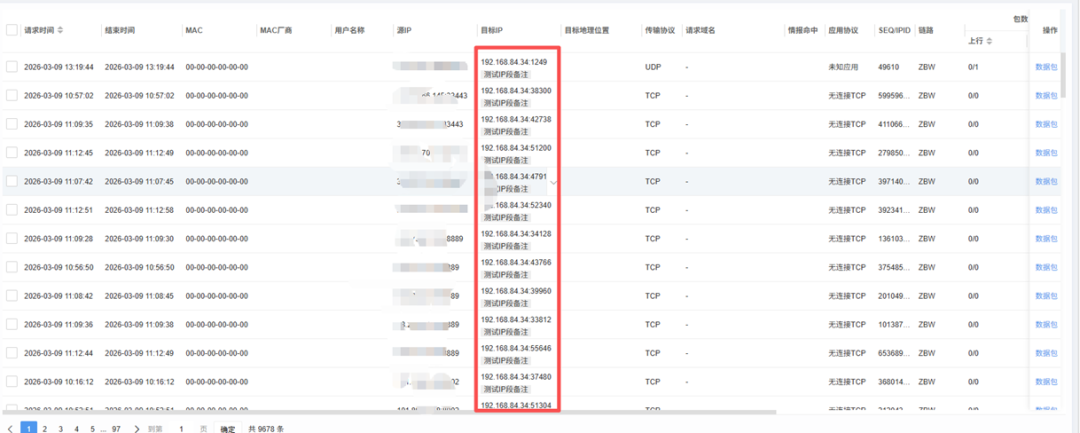The image size is (1080, 433).
Task: Click the 用户名称 column header
Action: (349, 30)
